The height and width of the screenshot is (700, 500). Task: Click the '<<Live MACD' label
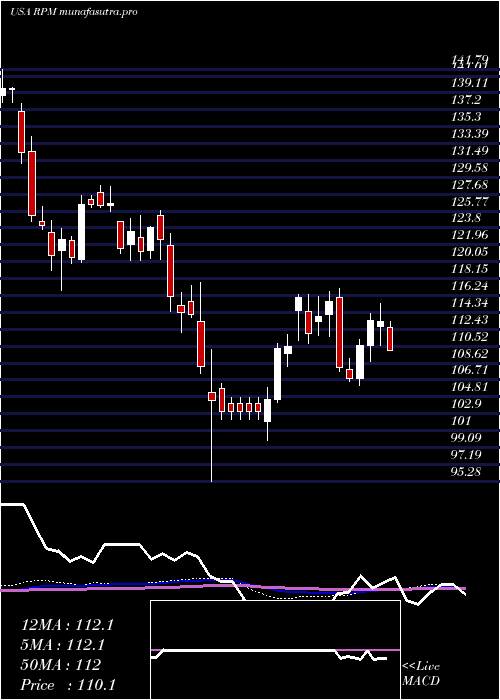coord(421,674)
